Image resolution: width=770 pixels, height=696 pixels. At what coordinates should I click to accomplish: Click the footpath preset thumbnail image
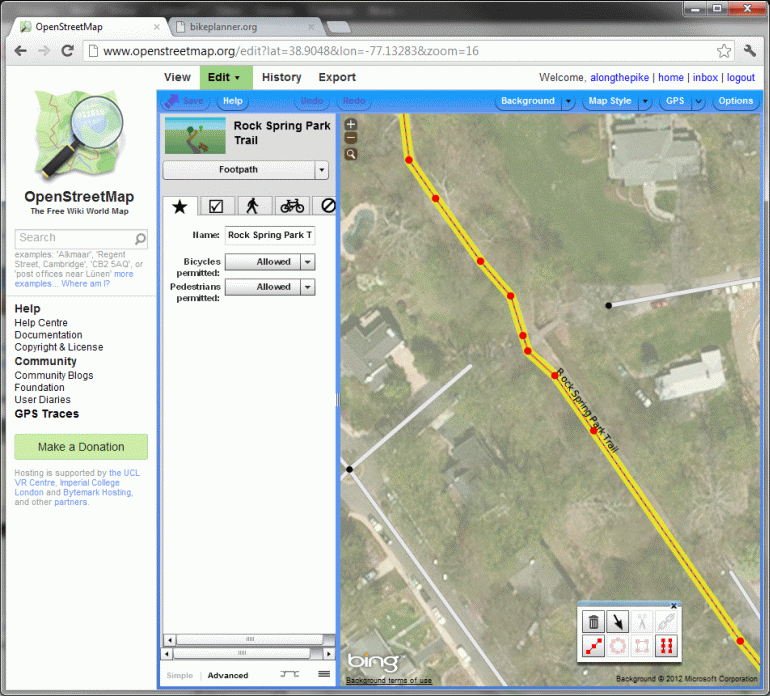(195, 136)
